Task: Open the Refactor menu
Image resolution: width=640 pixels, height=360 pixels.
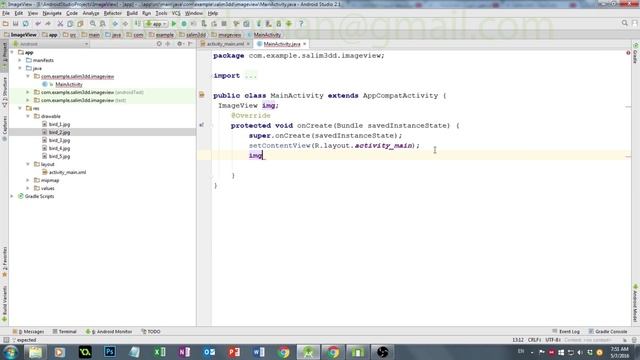Action: [x=113, y=13]
